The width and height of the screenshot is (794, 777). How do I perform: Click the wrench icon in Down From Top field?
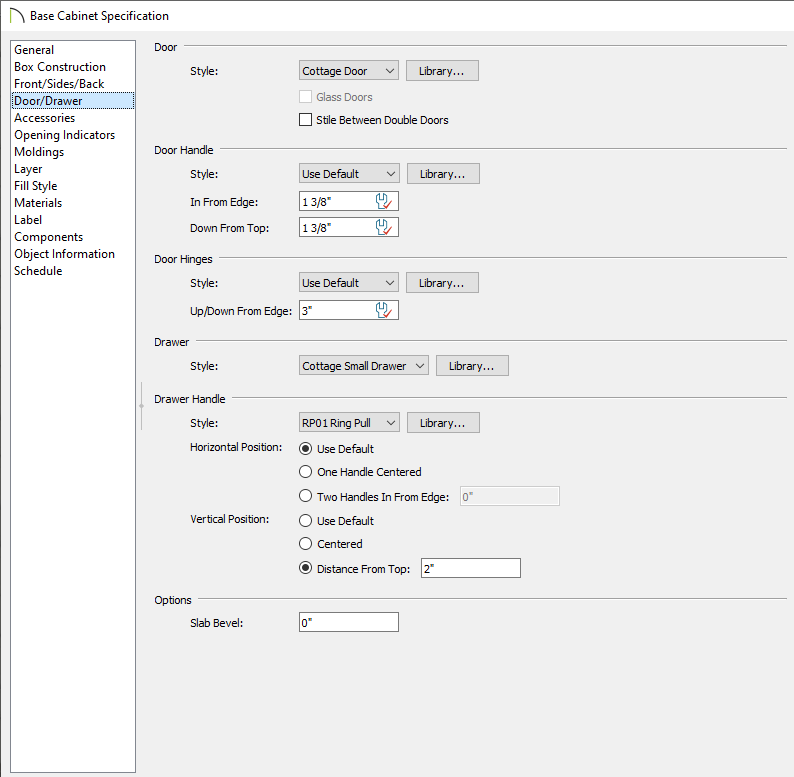[x=383, y=227]
